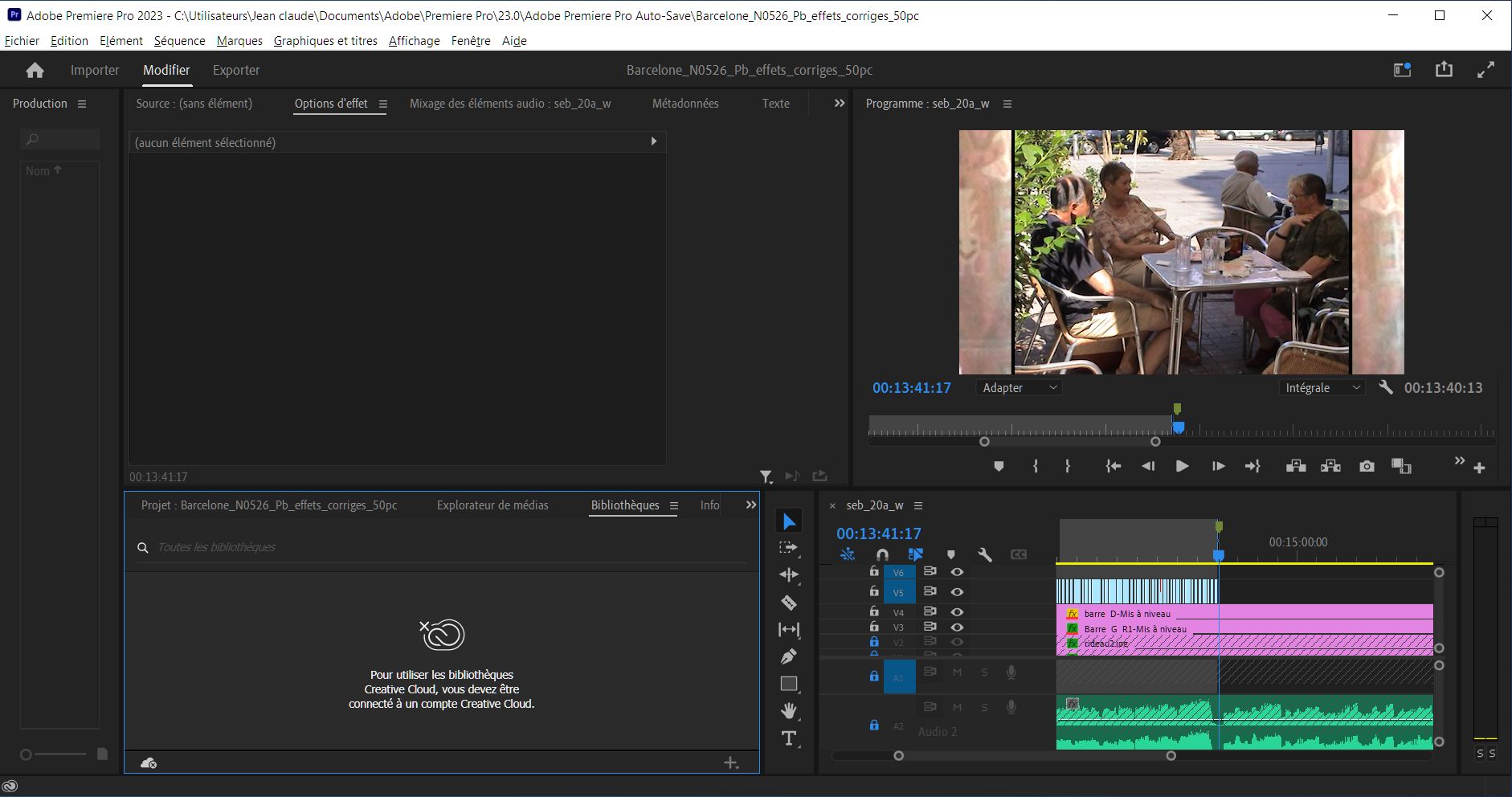Select the Hand tool
Image resolution: width=1512 pixels, height=797 pixels.
789,710
